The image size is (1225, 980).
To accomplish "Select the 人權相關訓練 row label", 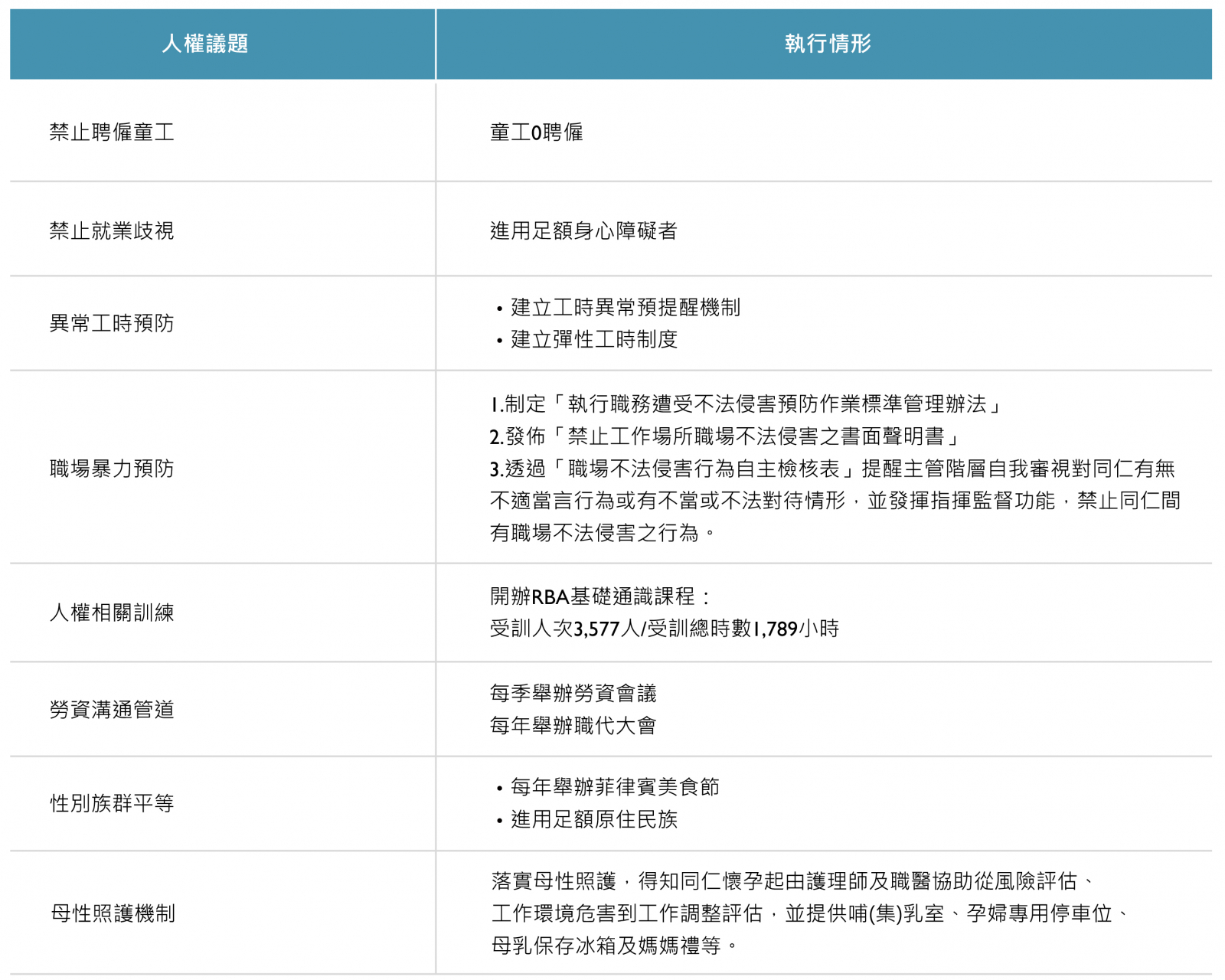I will (x=112, y=612).
